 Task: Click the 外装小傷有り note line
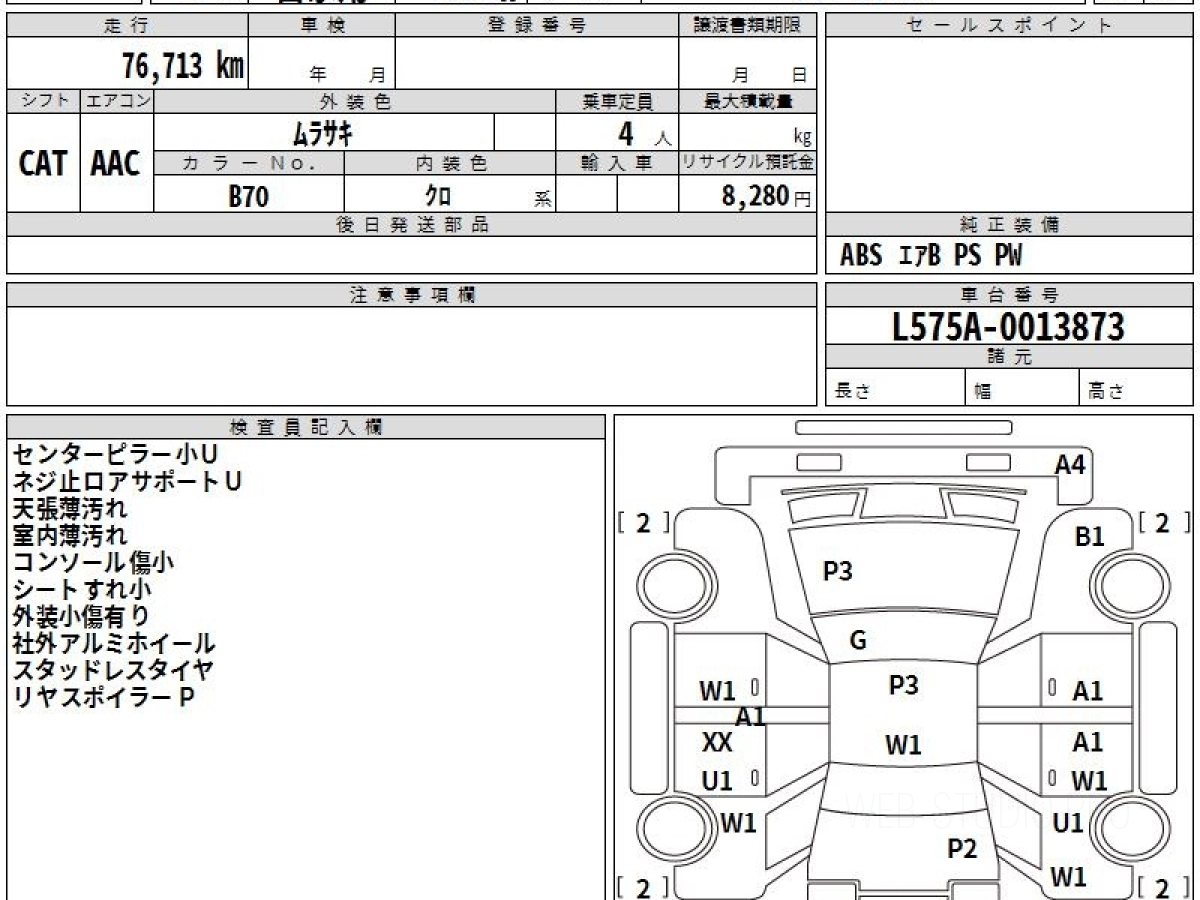pyautogui.click(x=81, y=617)
